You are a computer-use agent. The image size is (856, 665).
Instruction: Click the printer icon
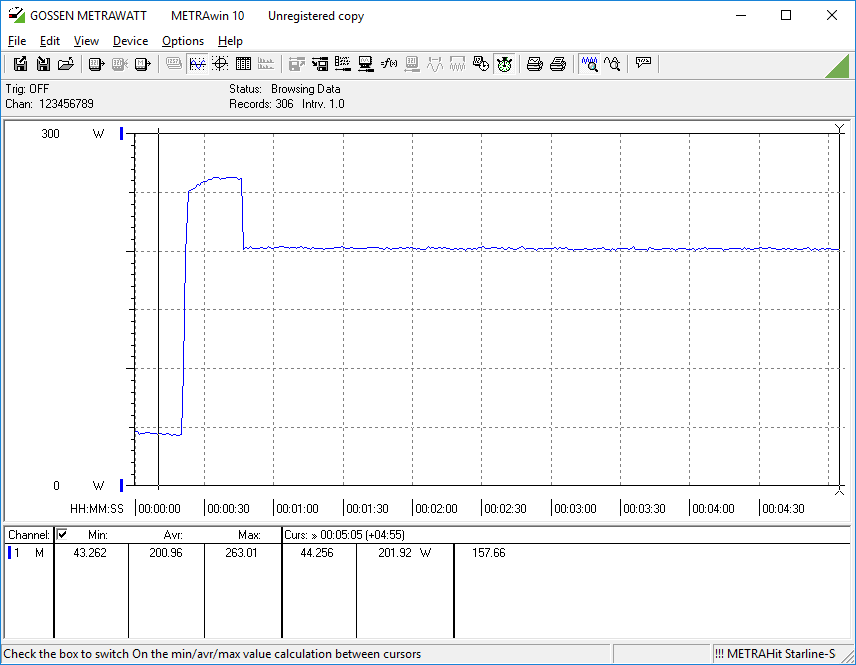click(558, 64)
